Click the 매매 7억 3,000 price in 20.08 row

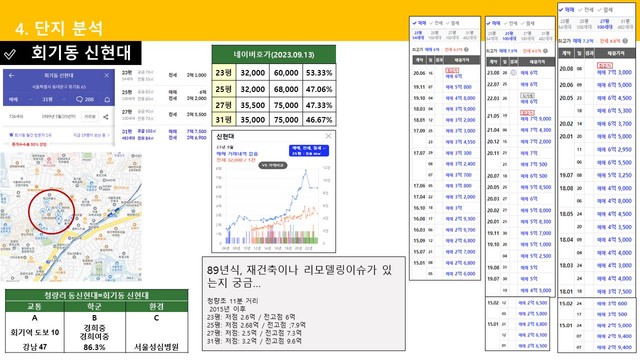[x=614, y=72]
